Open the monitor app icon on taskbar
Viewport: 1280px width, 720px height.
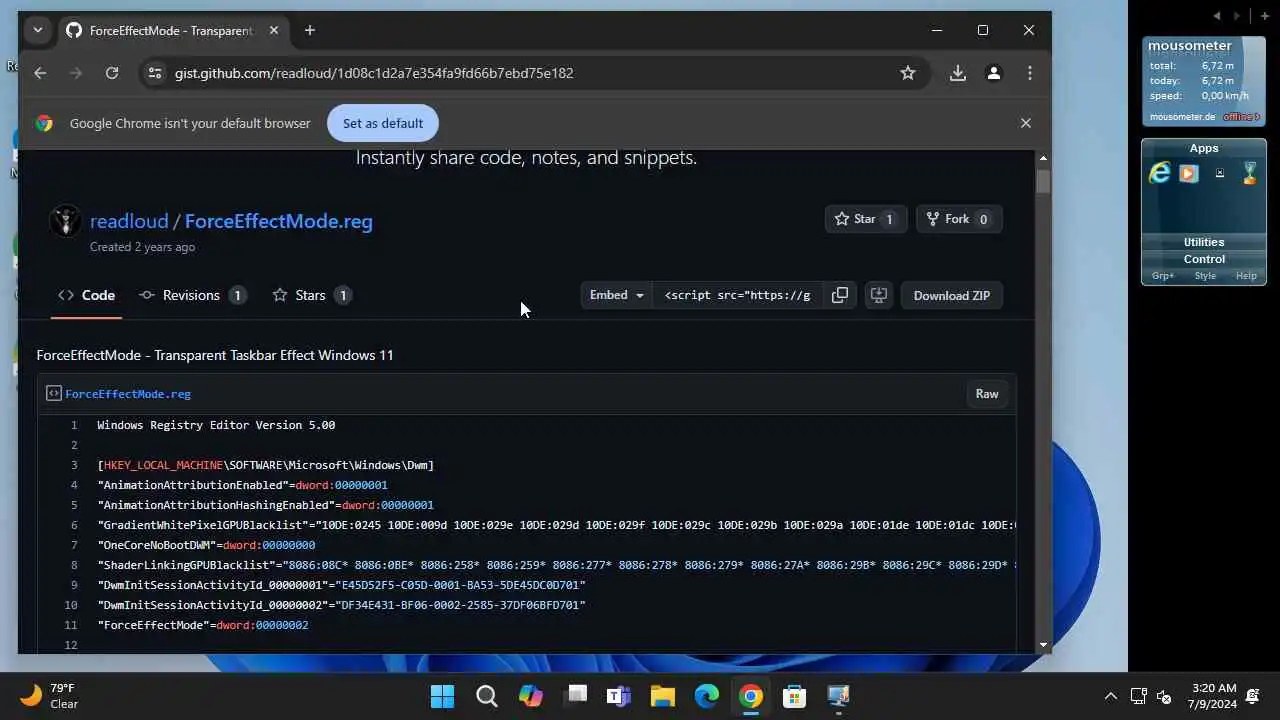click(838, 696)
